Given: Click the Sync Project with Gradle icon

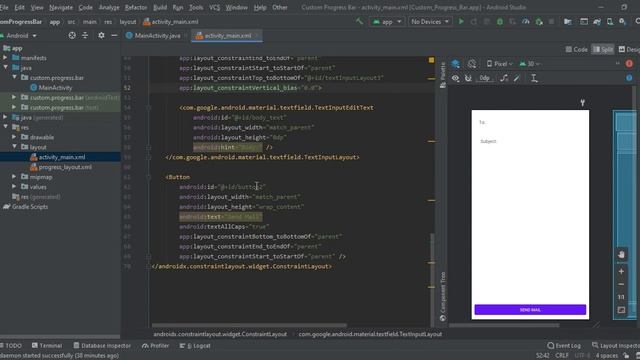Looking at the screenshot, I should coord(597,22).
